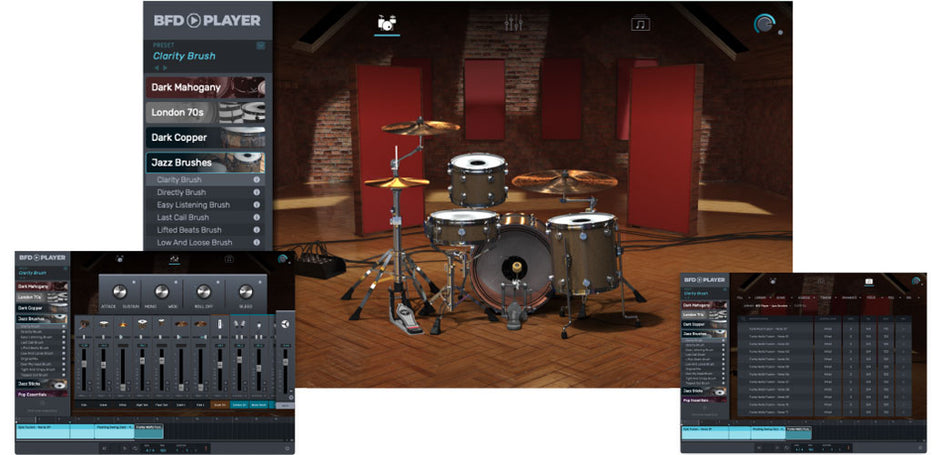Expand Pop Essentials kit in mixer window
This screenshot has height=455, width=940.
click(x=41, y=394)
